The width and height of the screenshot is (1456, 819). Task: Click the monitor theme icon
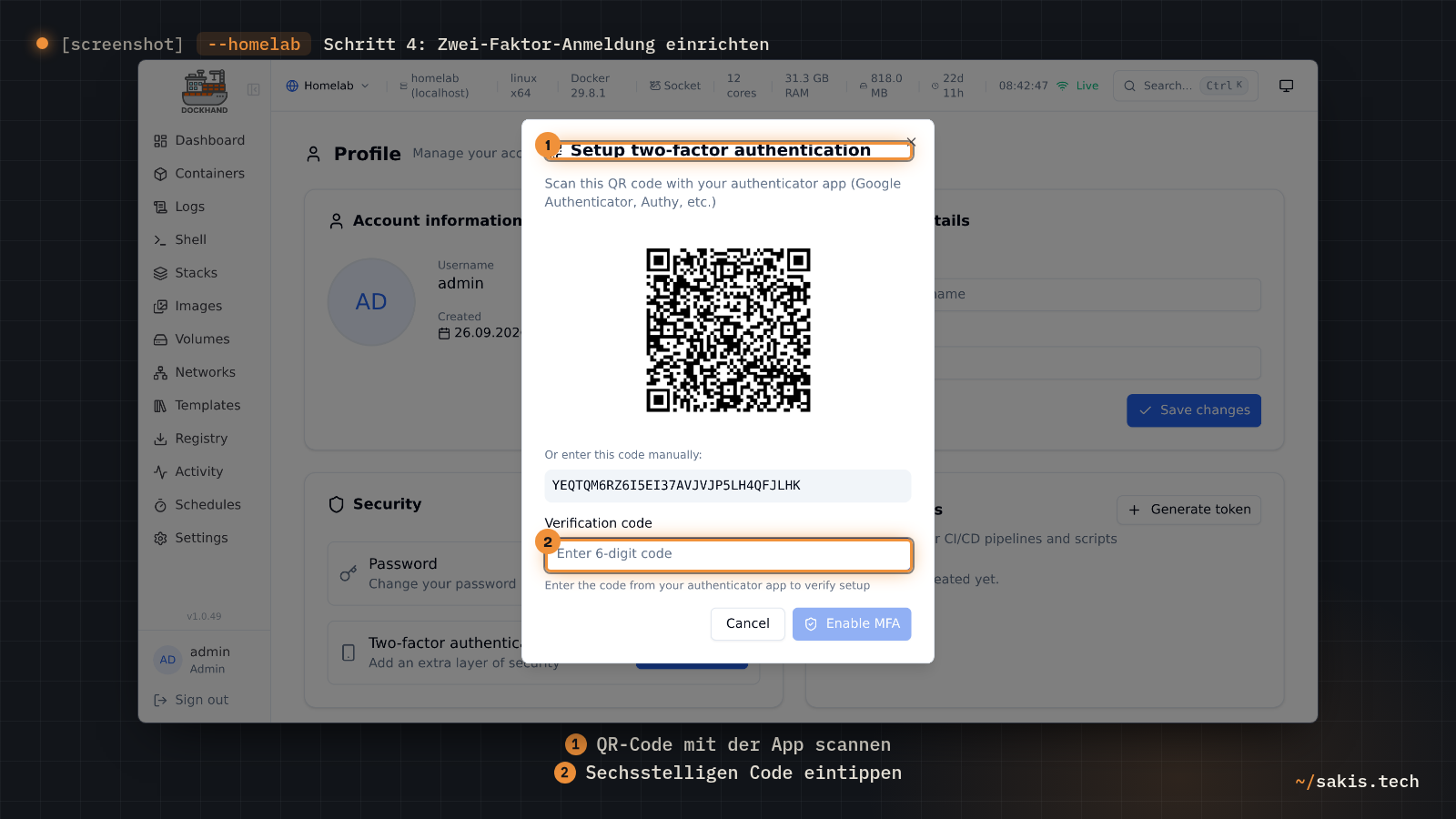coord(1286,86)
